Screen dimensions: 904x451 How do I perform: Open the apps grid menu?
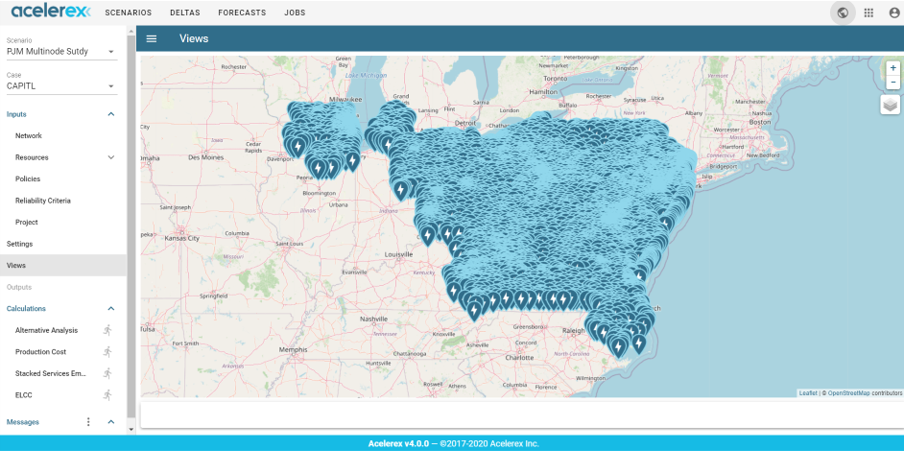point(869,13)
